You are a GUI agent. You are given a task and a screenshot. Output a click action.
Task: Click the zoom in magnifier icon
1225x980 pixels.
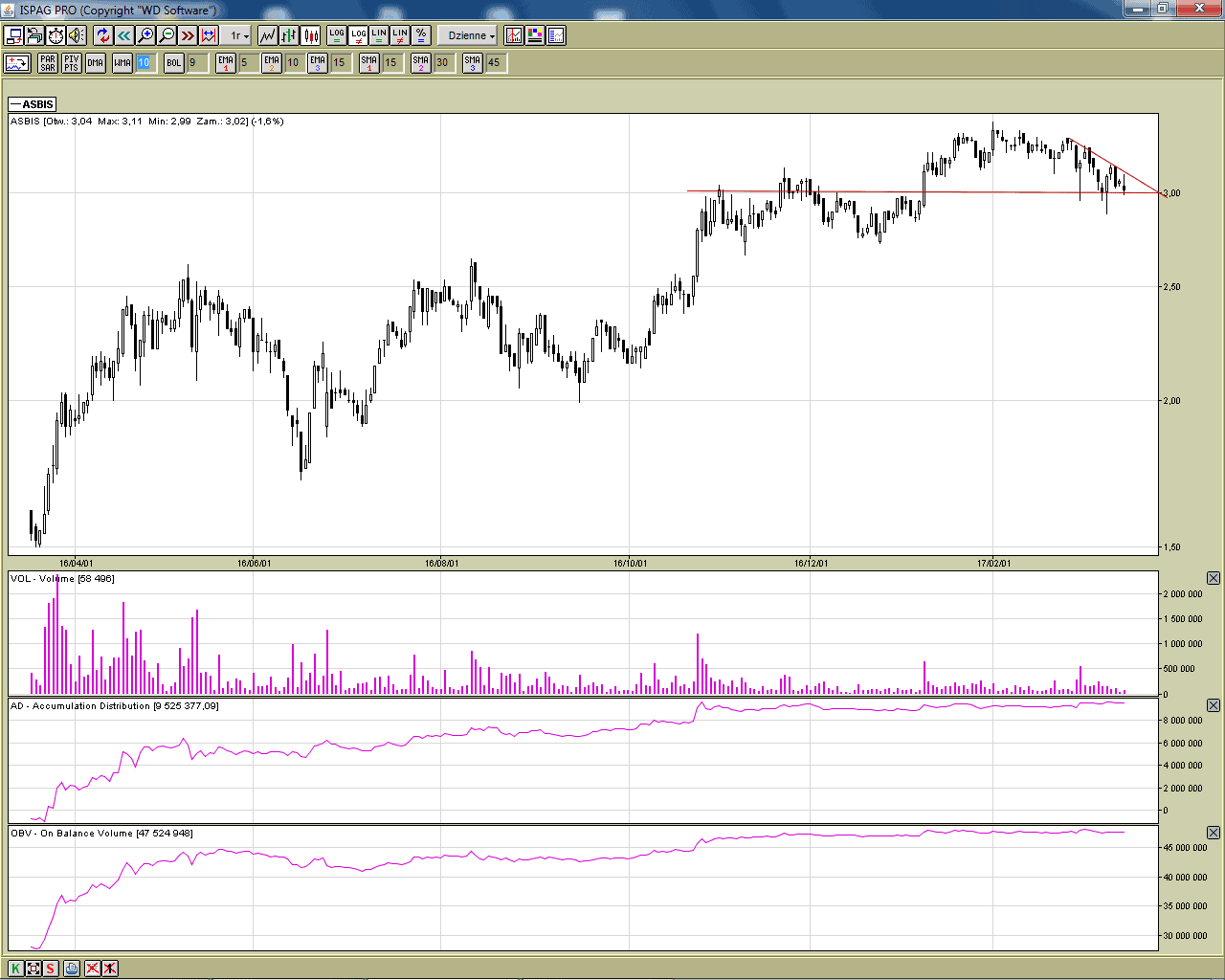click(x=145, y=35)
